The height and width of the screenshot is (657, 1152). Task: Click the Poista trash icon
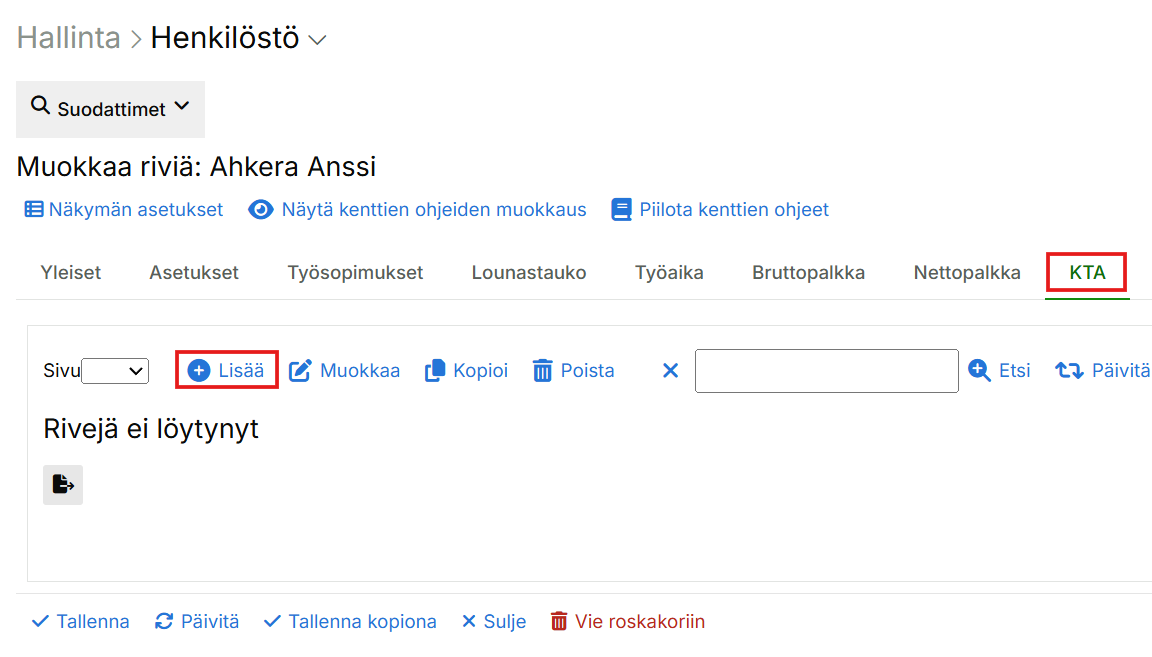(x=542, y=371)
